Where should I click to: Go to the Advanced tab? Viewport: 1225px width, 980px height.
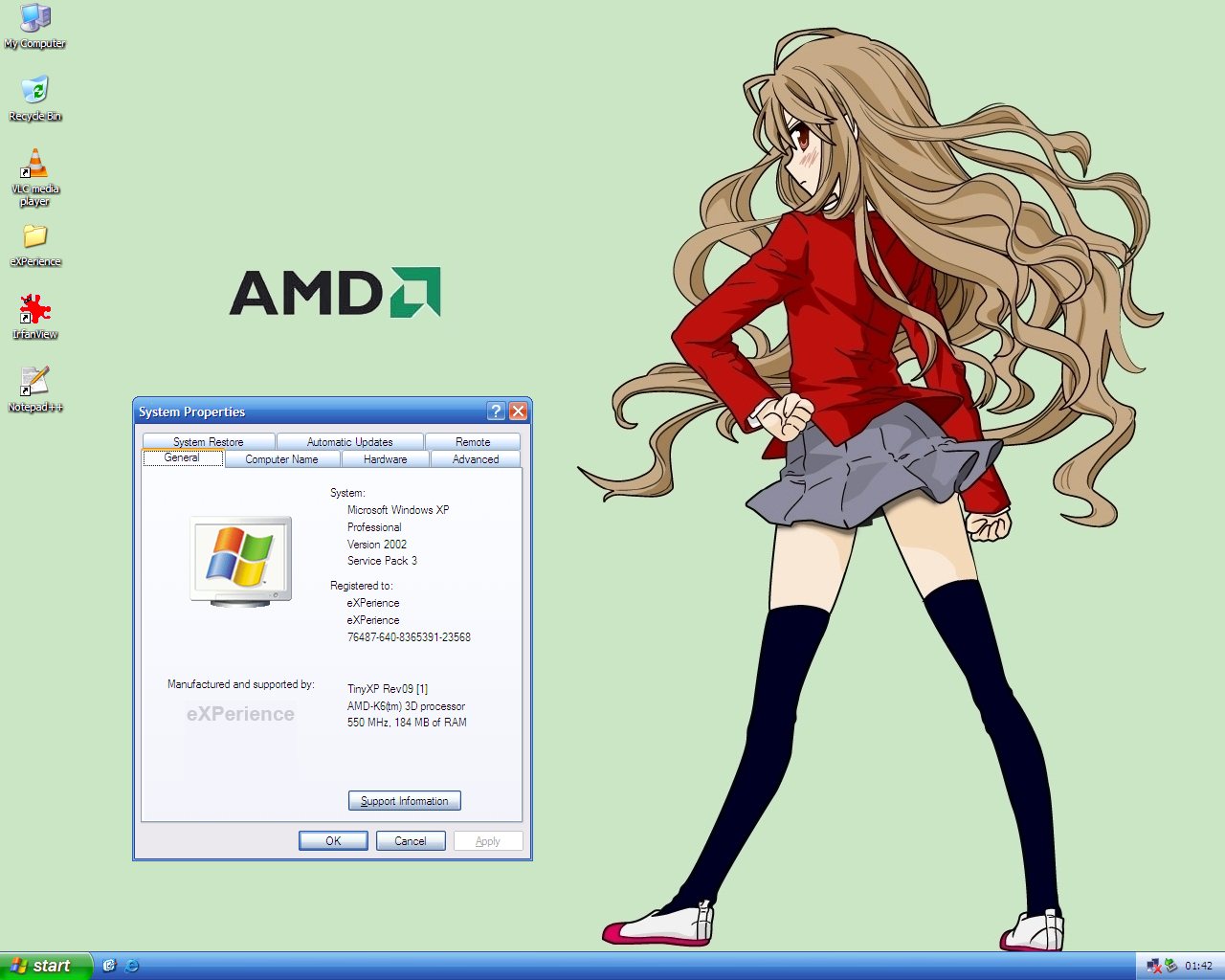click(x=476, y=459)
